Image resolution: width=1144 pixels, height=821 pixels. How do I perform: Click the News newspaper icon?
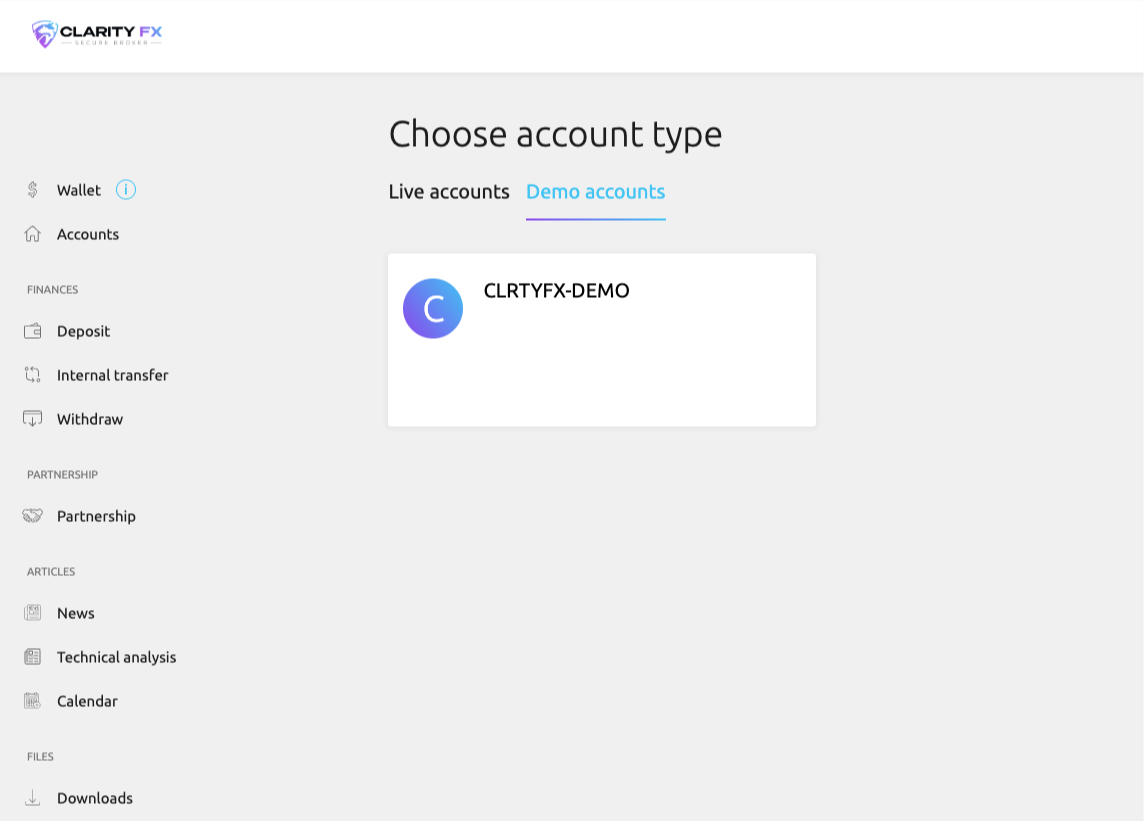pos(32,613)
